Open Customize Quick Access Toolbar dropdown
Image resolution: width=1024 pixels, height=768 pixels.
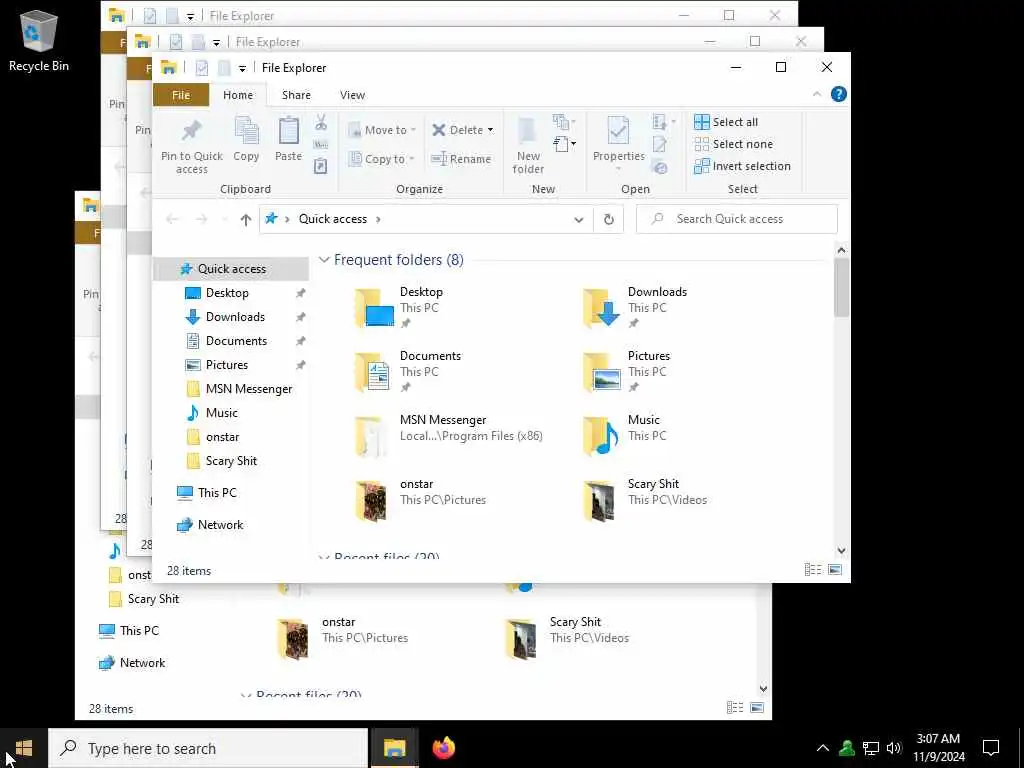pos(242,69)
